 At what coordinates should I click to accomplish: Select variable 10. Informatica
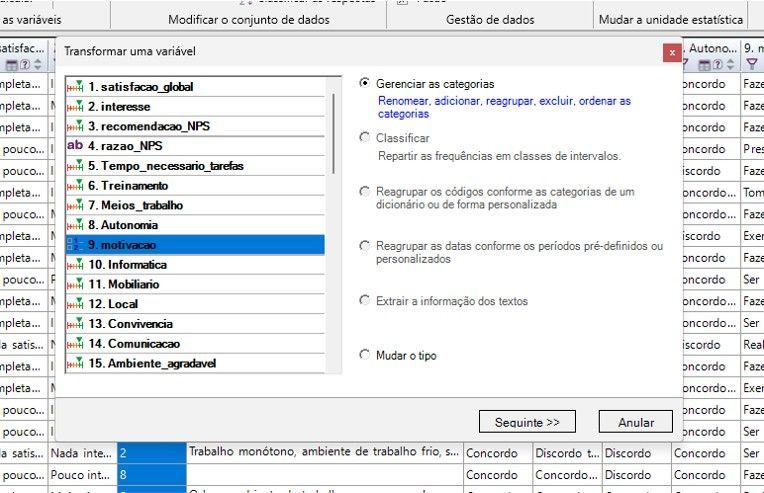point(195,265)
